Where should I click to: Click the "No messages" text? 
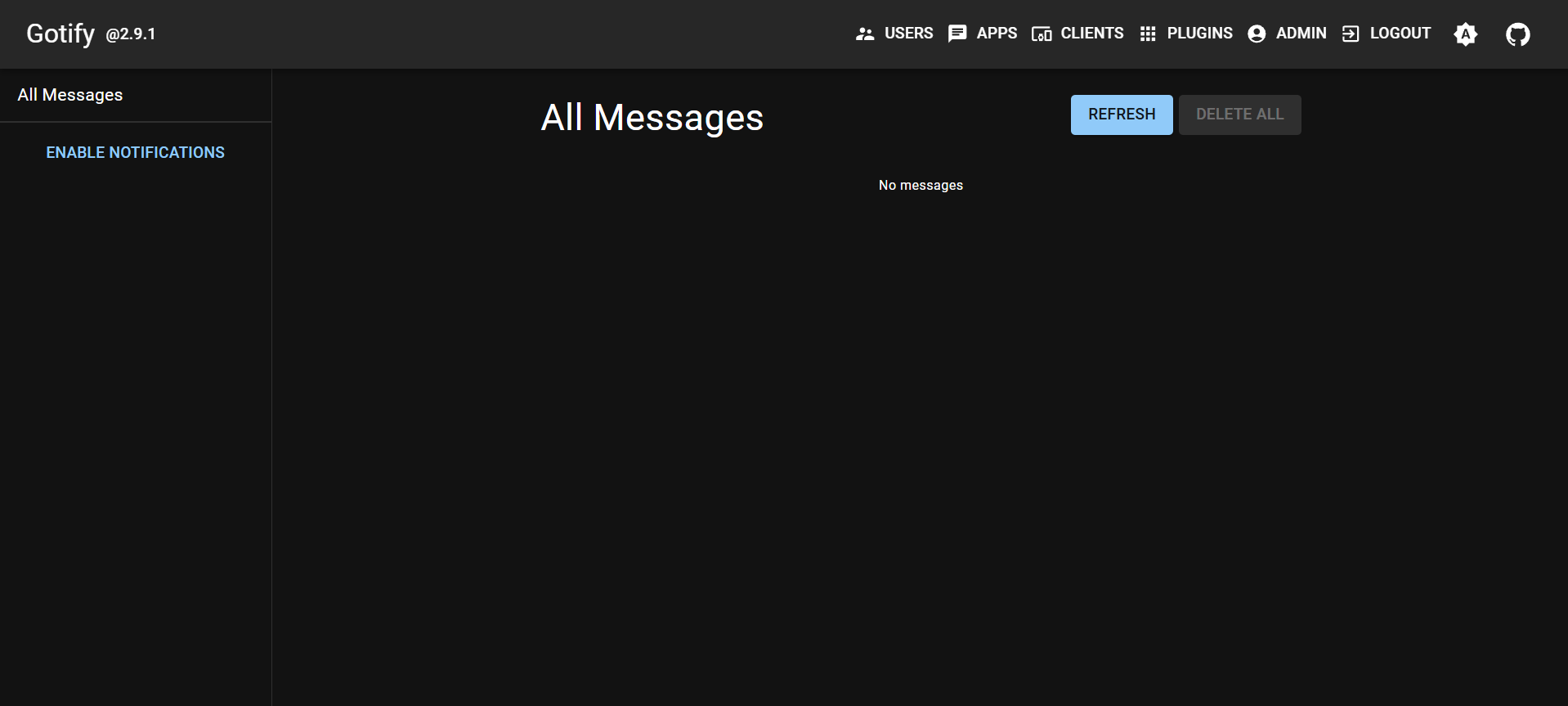click(921, 186)
